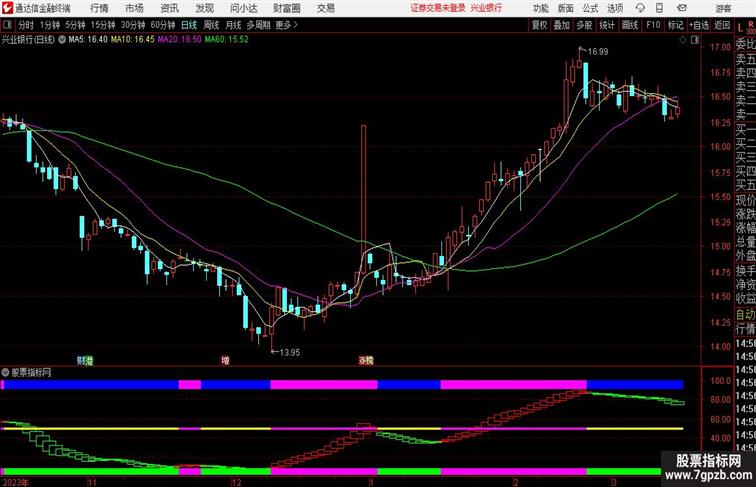Click the 统计 statistics button
Image resolution: width=756 pixels, height=487 pixels.
607,25
